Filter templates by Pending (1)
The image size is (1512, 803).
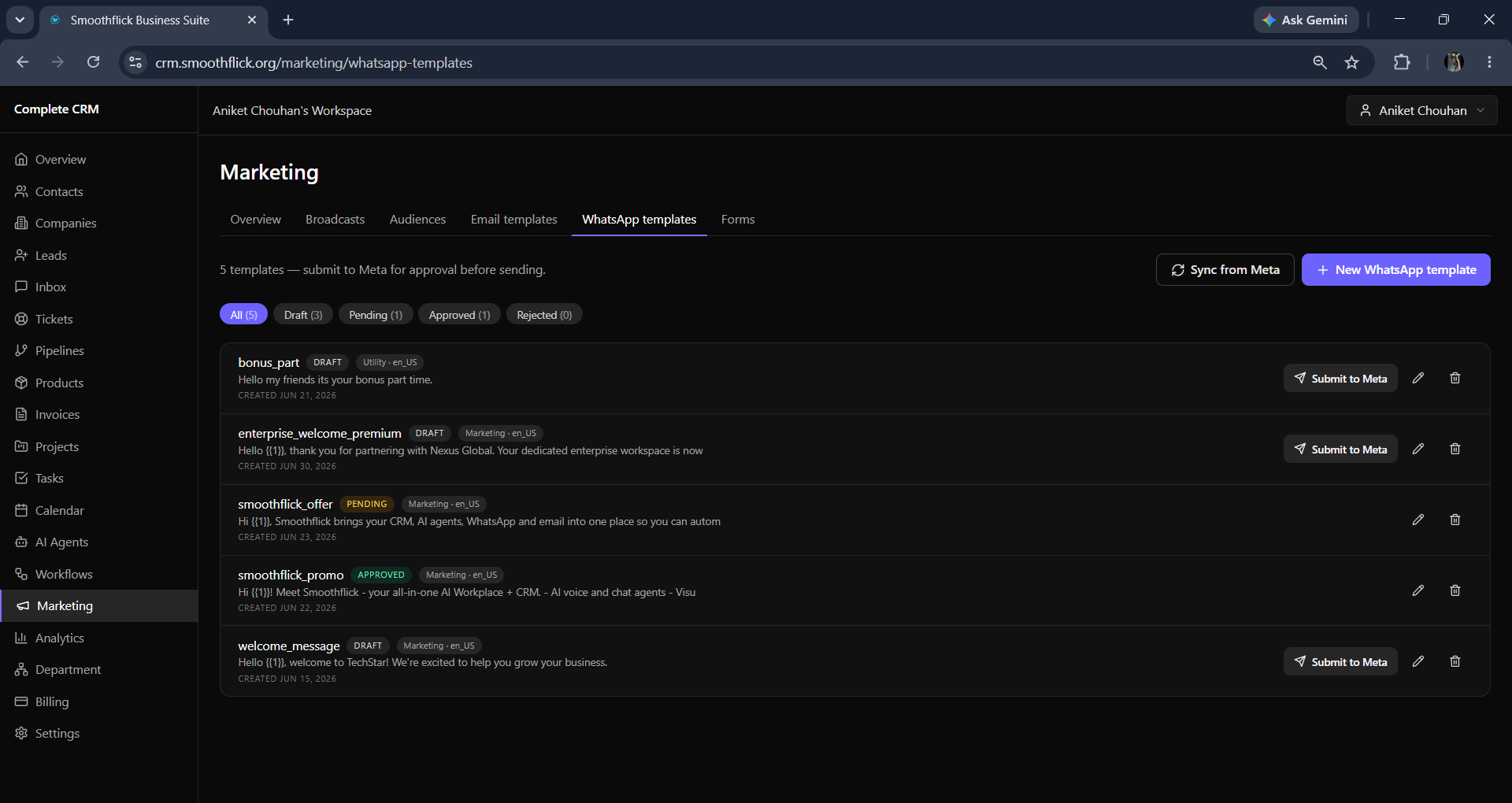coord(376,315)
